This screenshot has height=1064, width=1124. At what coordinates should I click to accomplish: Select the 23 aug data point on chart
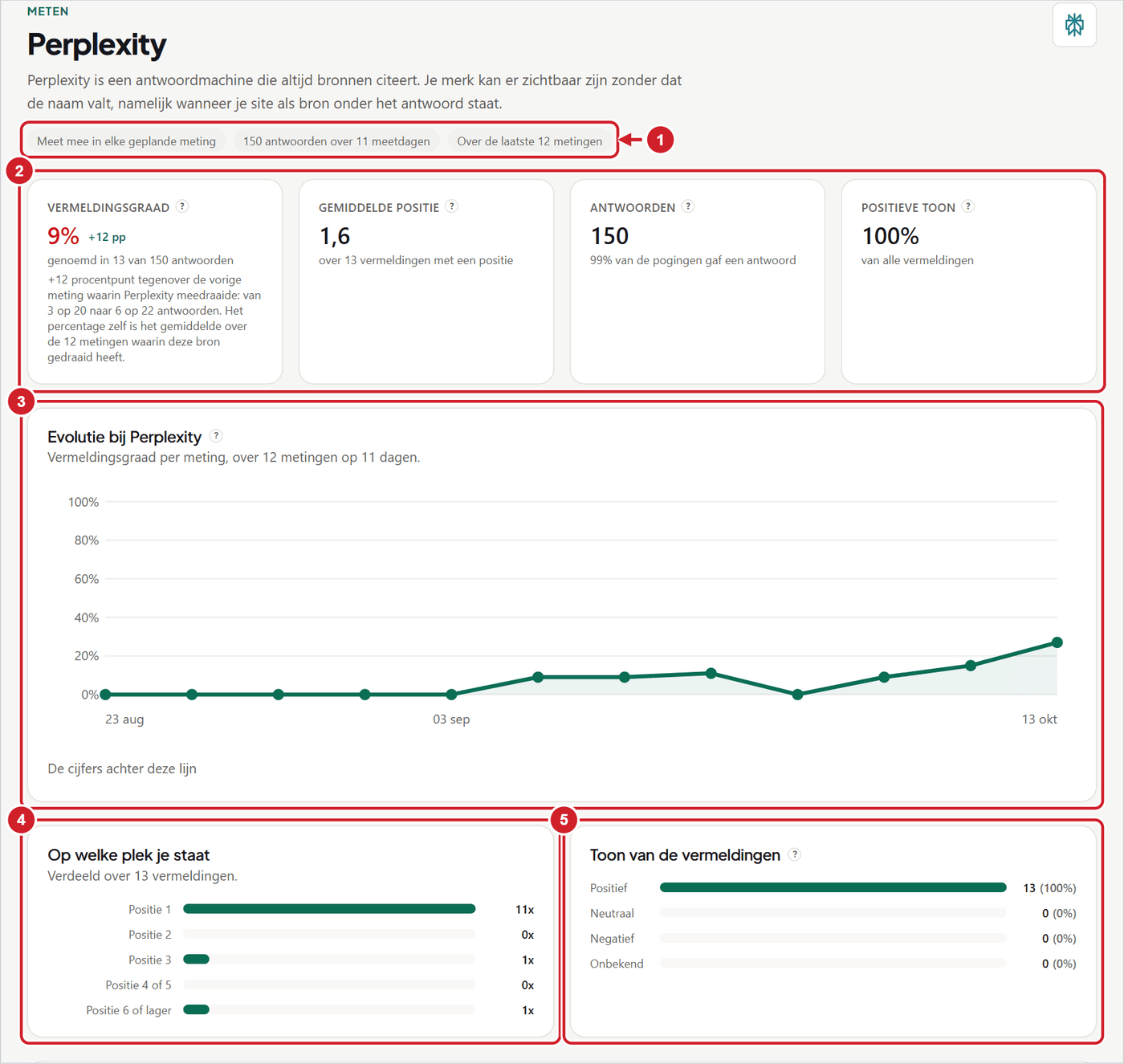point(106,695)
